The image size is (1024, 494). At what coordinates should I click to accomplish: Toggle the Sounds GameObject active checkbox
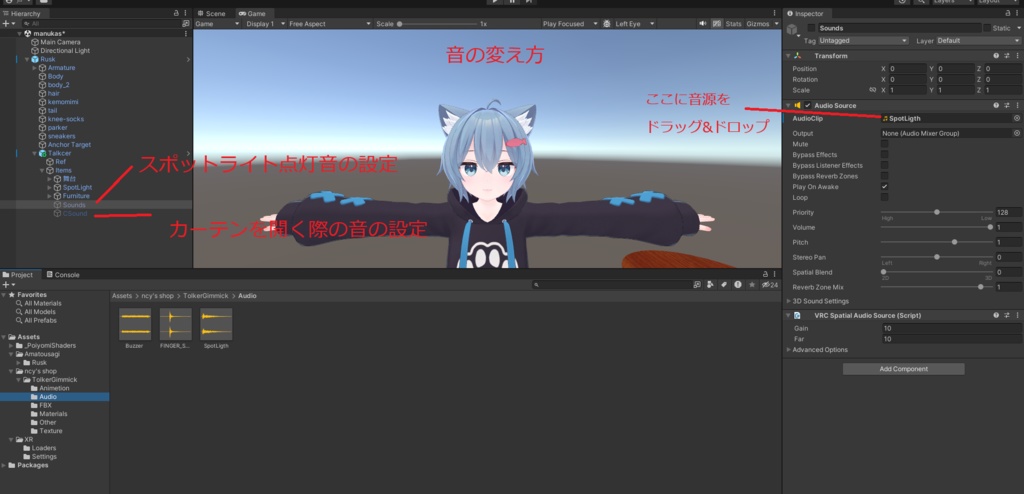point(811,28)
